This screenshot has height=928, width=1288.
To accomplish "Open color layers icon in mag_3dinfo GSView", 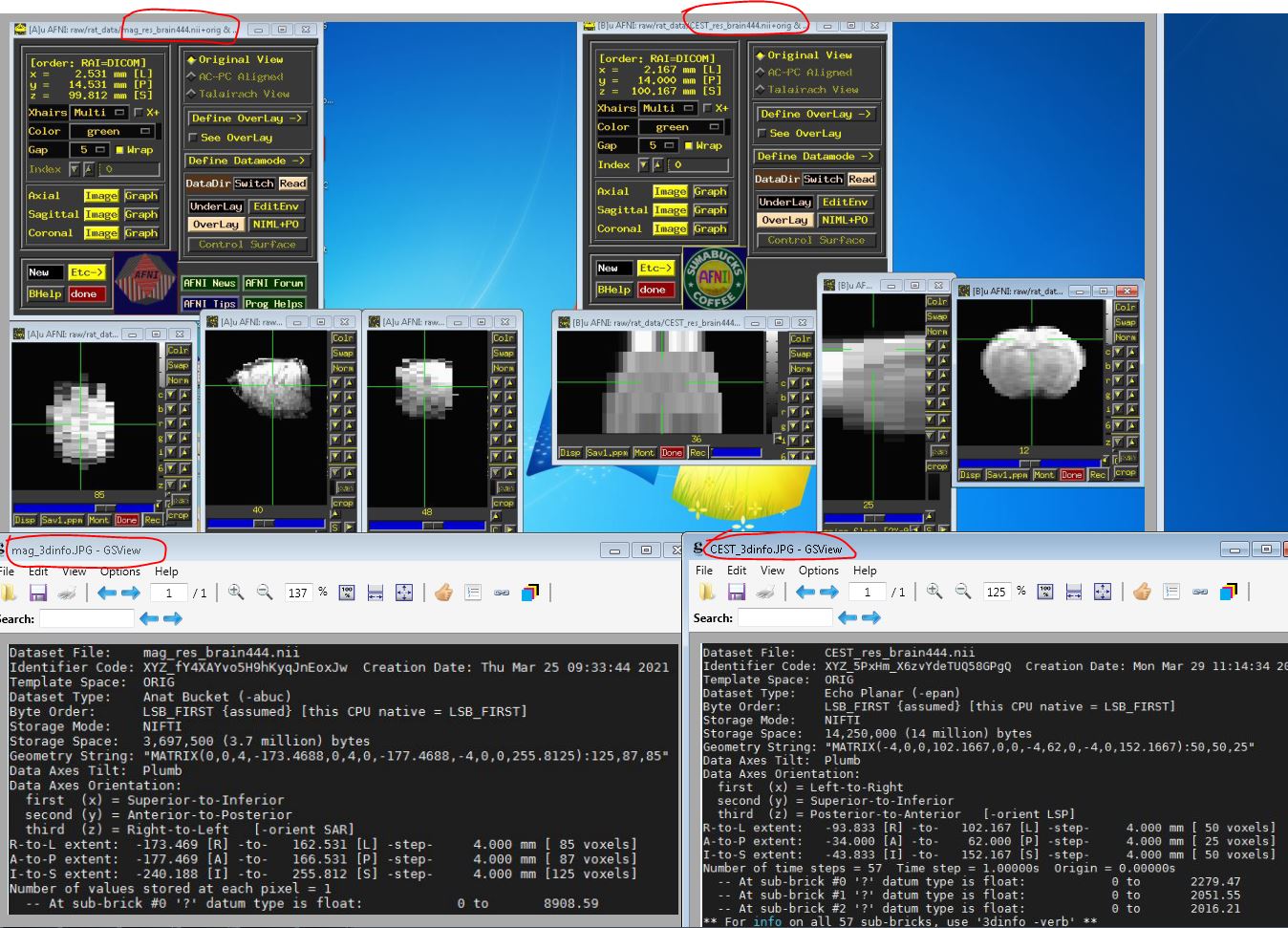I will pyautogui.click(x=530, y=593).
